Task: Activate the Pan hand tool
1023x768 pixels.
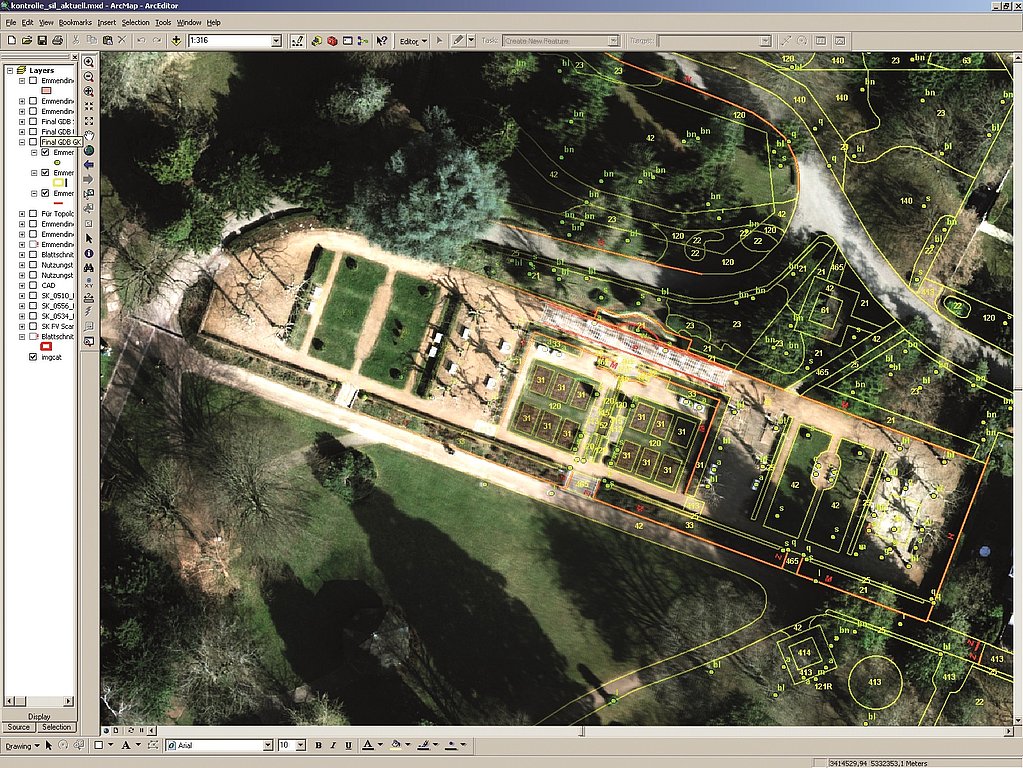Action: pos(89,135)
